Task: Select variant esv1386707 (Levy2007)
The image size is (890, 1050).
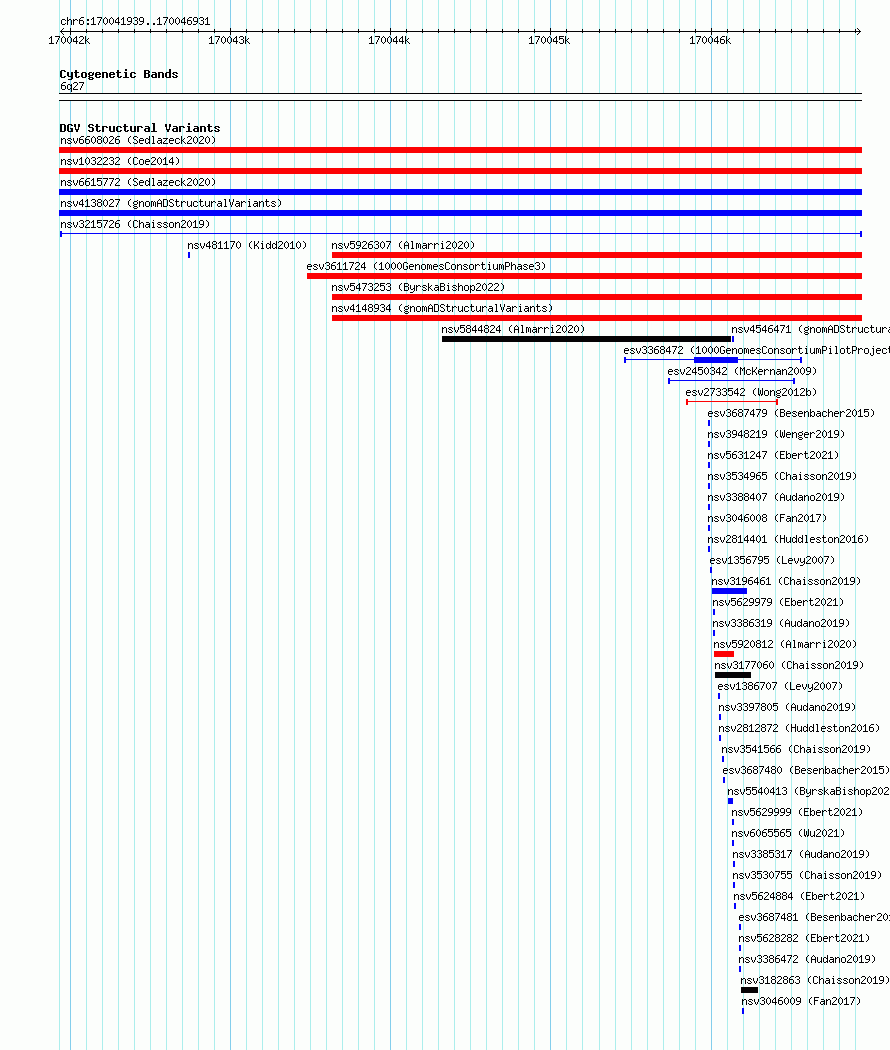Action: click(780, 686)
